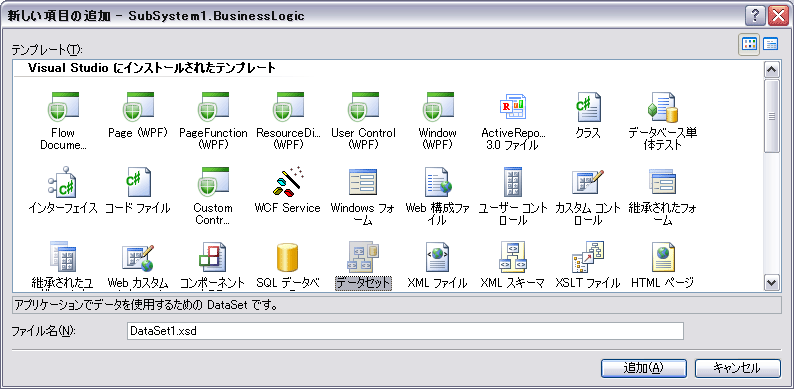Viewport: 794px width, 389px height.
Task: Select the ユーザー コントロール template icon
Action: point(513,182)
